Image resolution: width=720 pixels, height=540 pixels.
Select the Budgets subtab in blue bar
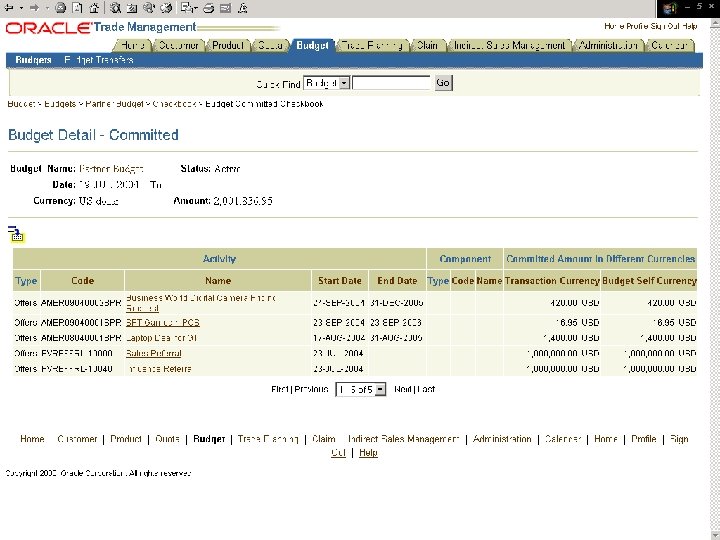pyautogui.click(x=33, y=60)
